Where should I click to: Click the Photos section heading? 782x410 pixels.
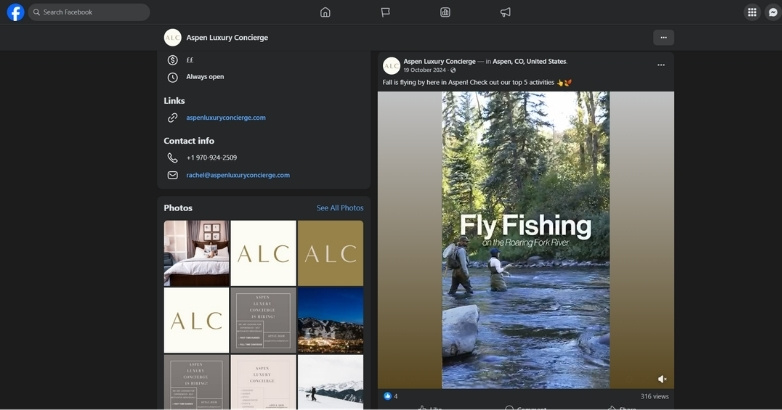[x=178, y=208]
